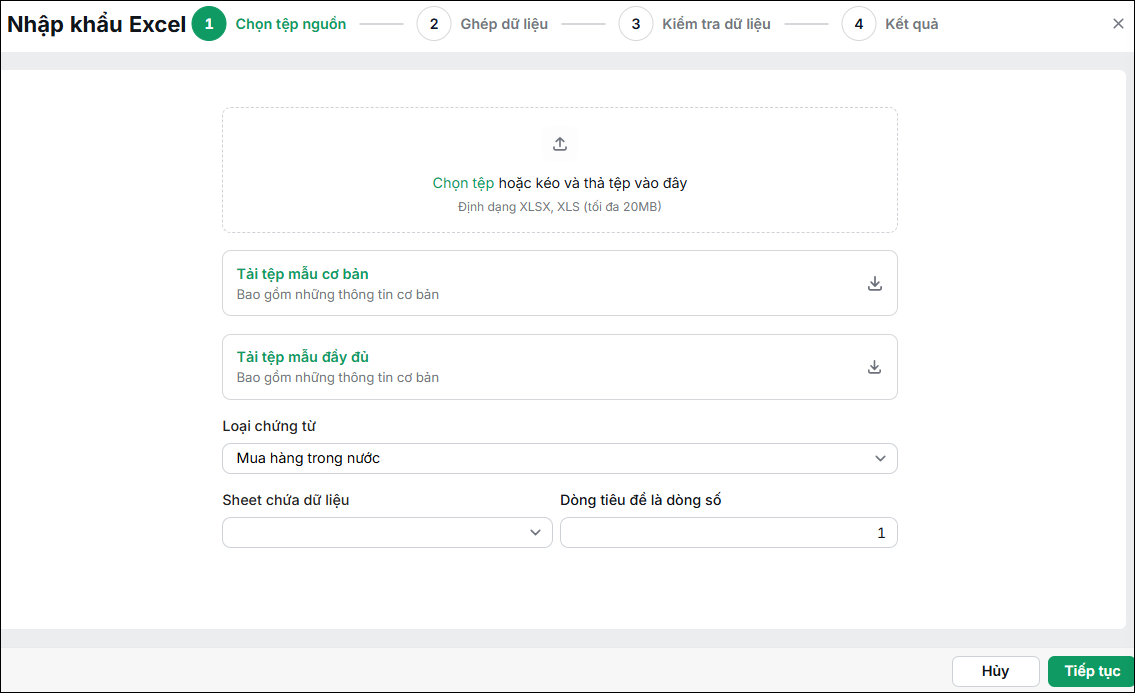
Task: Click step 1 circle Chọn tệp nguồn
Action: (x=209, y=24)
